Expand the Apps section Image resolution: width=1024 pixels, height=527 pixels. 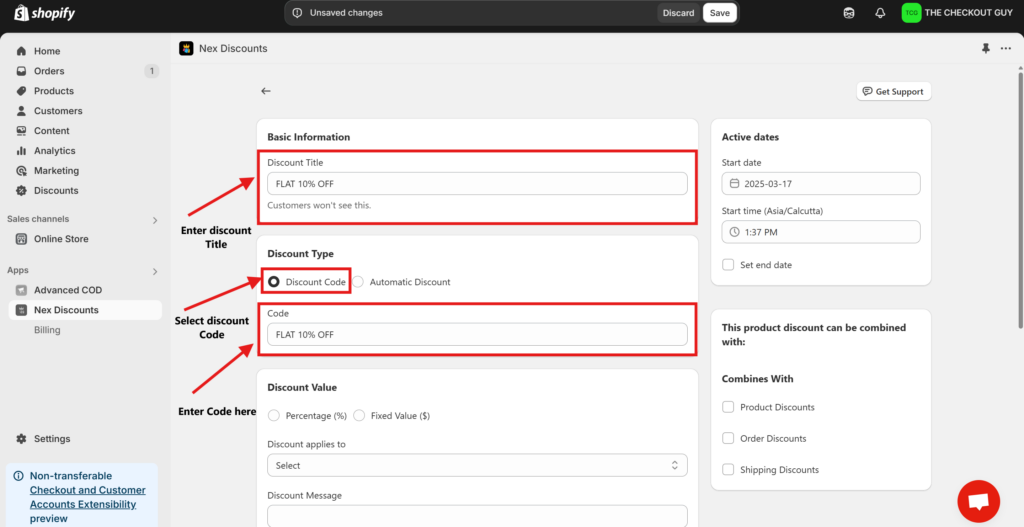(x=155, y=271)
